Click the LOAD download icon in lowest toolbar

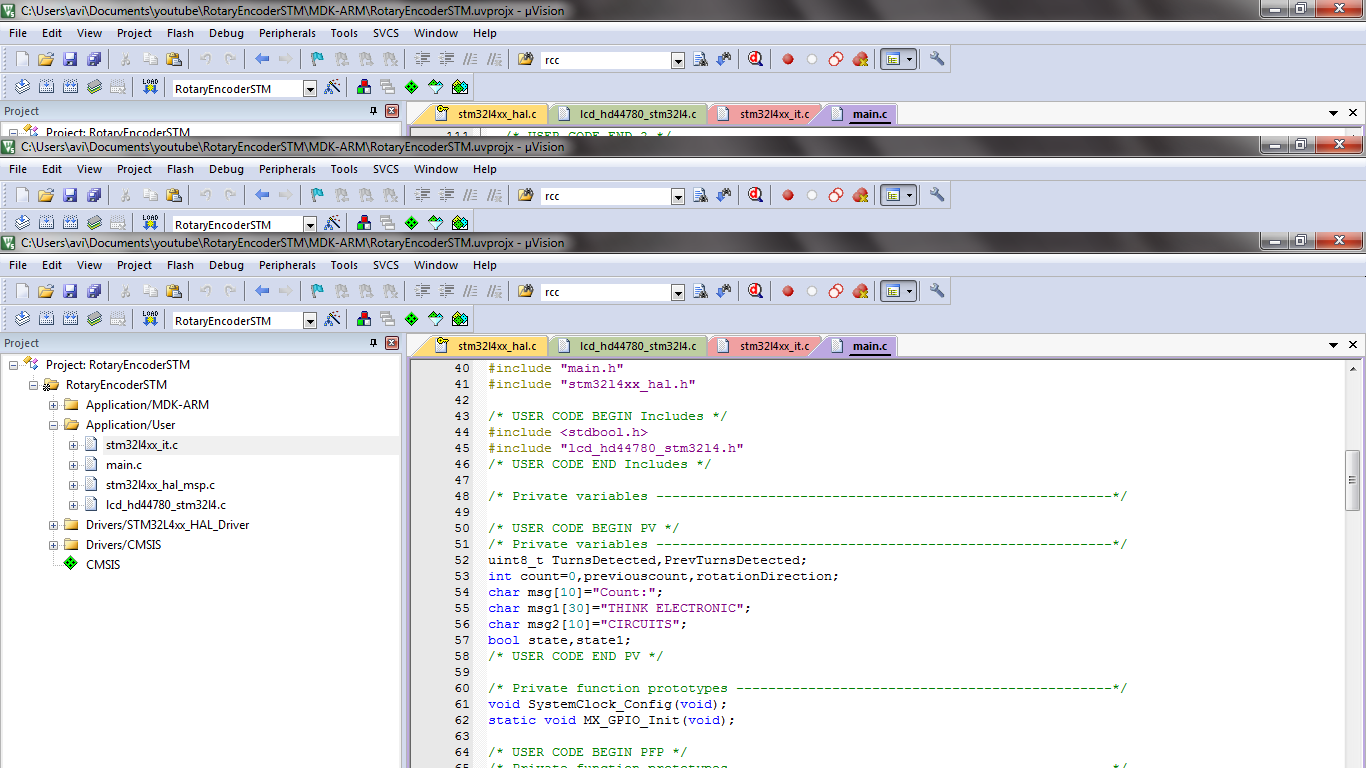click(150, 320)
